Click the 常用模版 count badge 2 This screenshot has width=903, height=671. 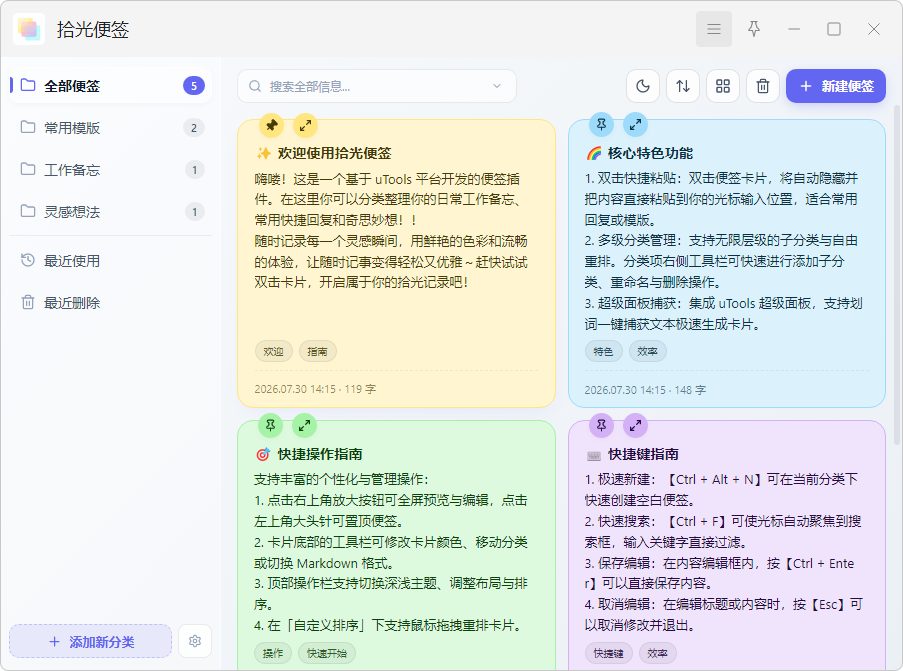[x=194, y=128]
